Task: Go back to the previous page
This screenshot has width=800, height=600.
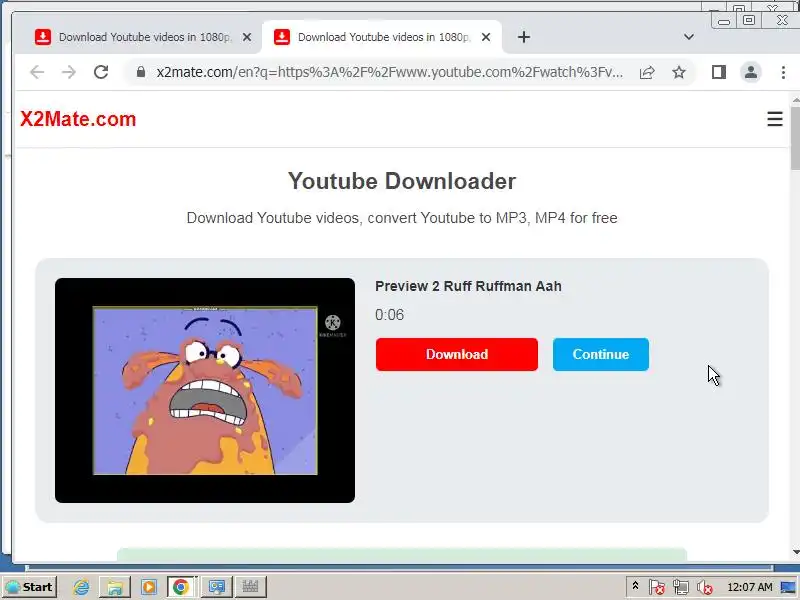Action: click(x=37, y=72)
